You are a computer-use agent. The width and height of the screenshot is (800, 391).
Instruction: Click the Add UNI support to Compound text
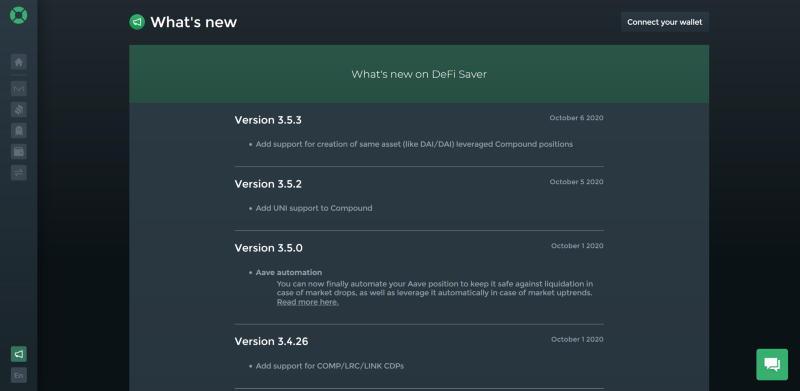pos(314,208)
